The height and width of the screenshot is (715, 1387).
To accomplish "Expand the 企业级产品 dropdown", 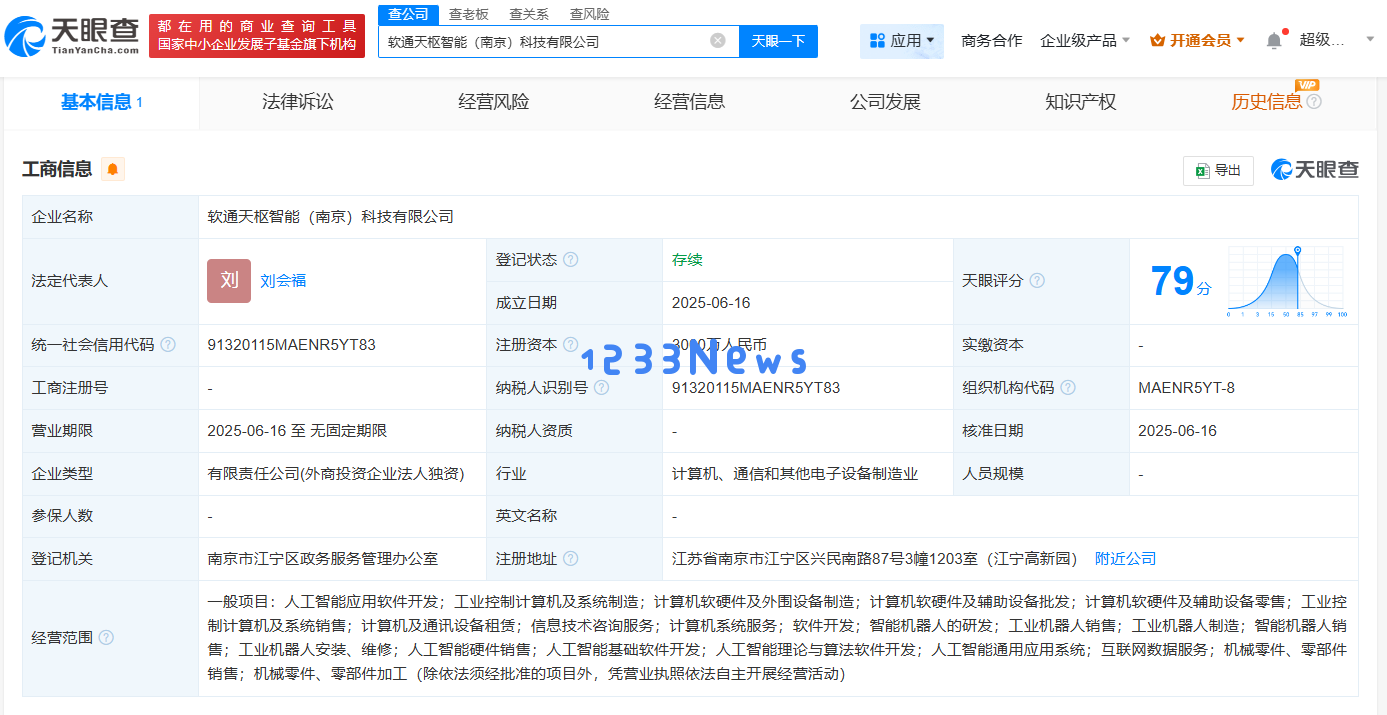I will tap(1085, 41).
